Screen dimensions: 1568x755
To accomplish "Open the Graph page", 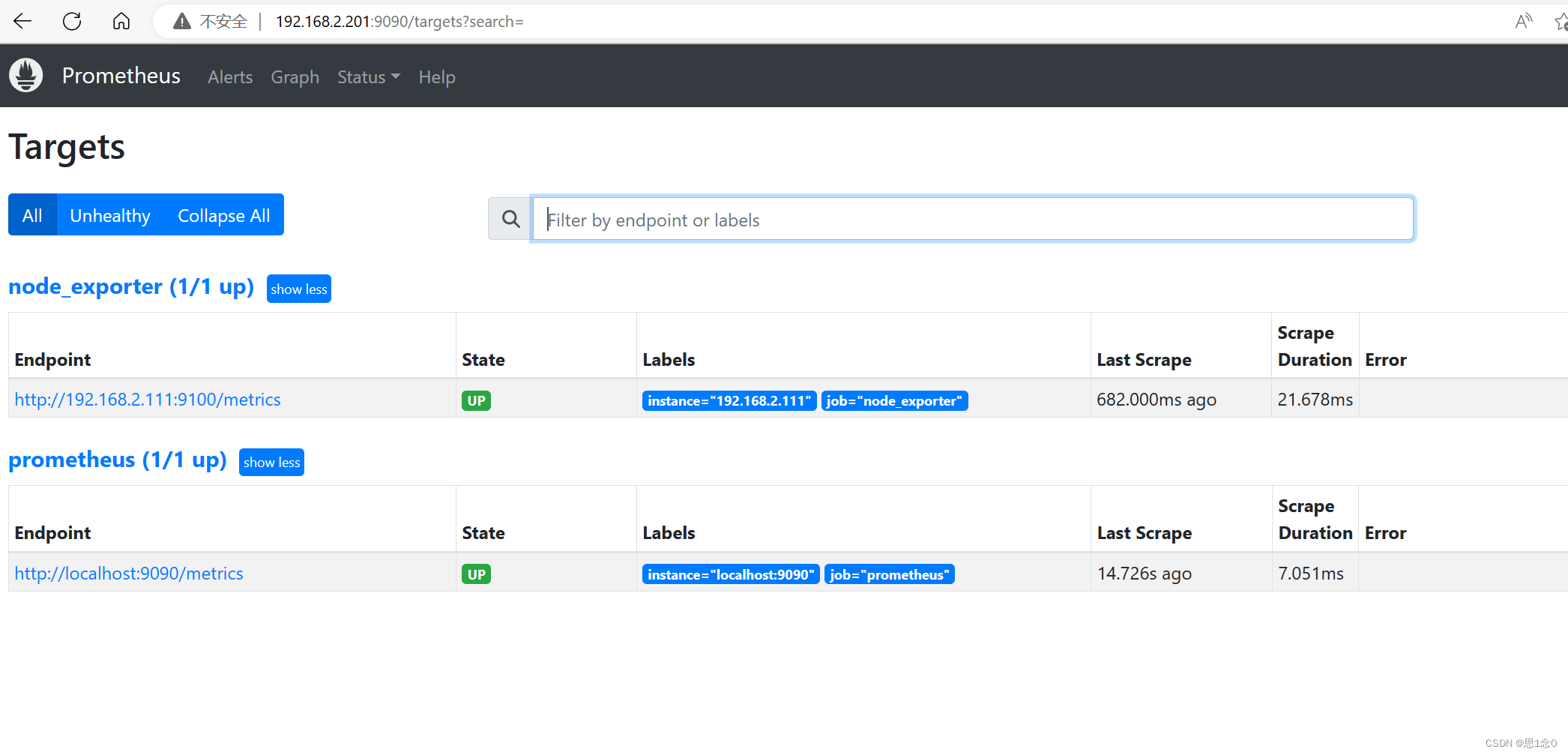I will [x=295, y=76].
